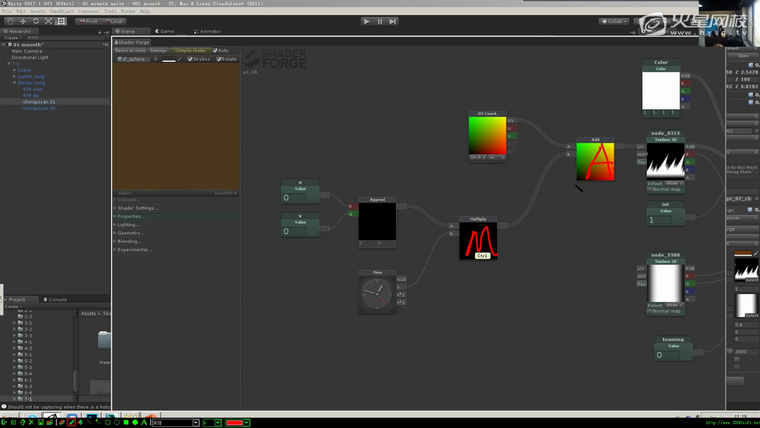
Task: Toggle the Skybox checkbox
Action: click(x=191, y=59)
